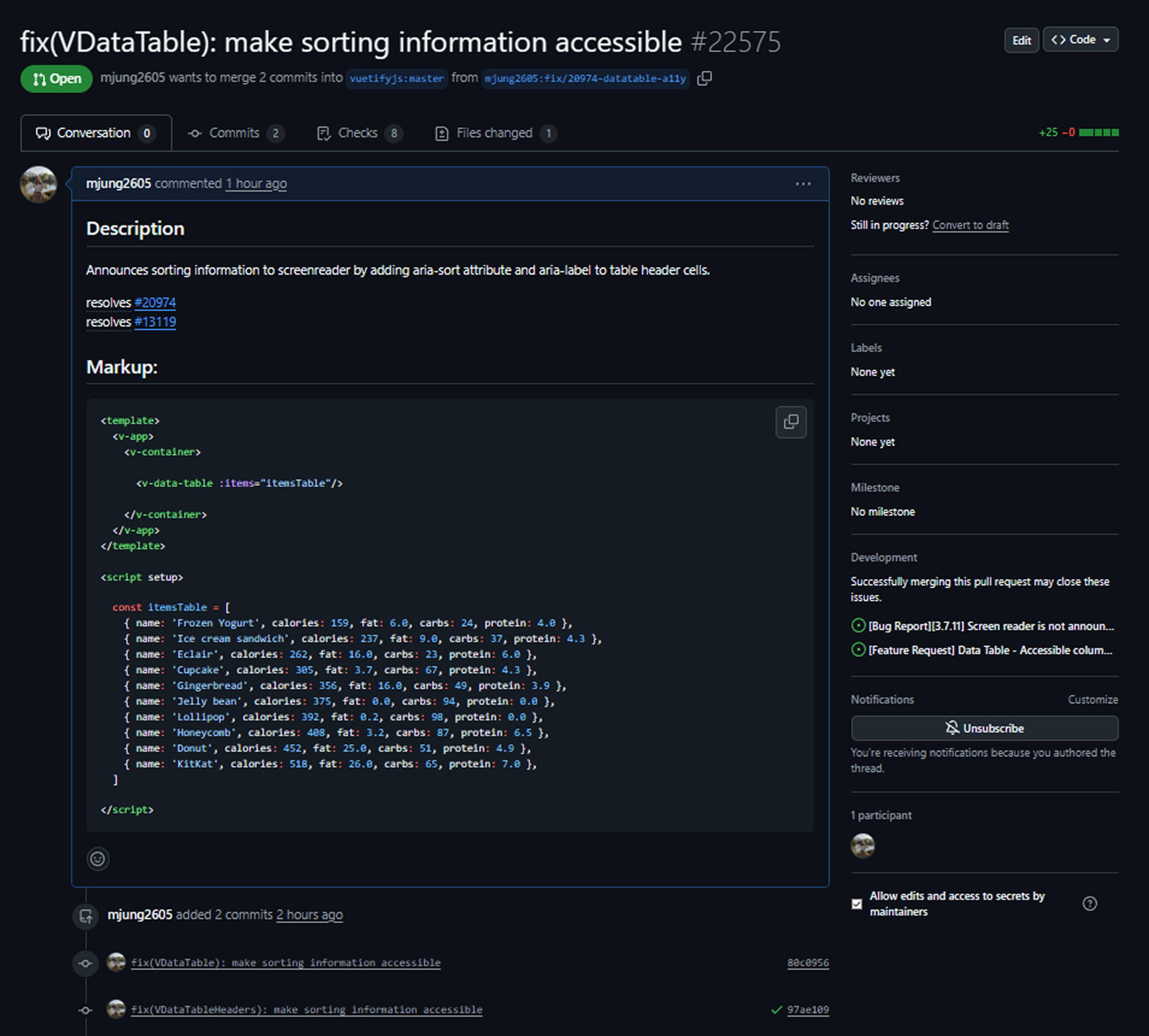The image size is (1149, 1036).
Task: Click participant avatar under 1 participant
Action: tap(862, 846)
